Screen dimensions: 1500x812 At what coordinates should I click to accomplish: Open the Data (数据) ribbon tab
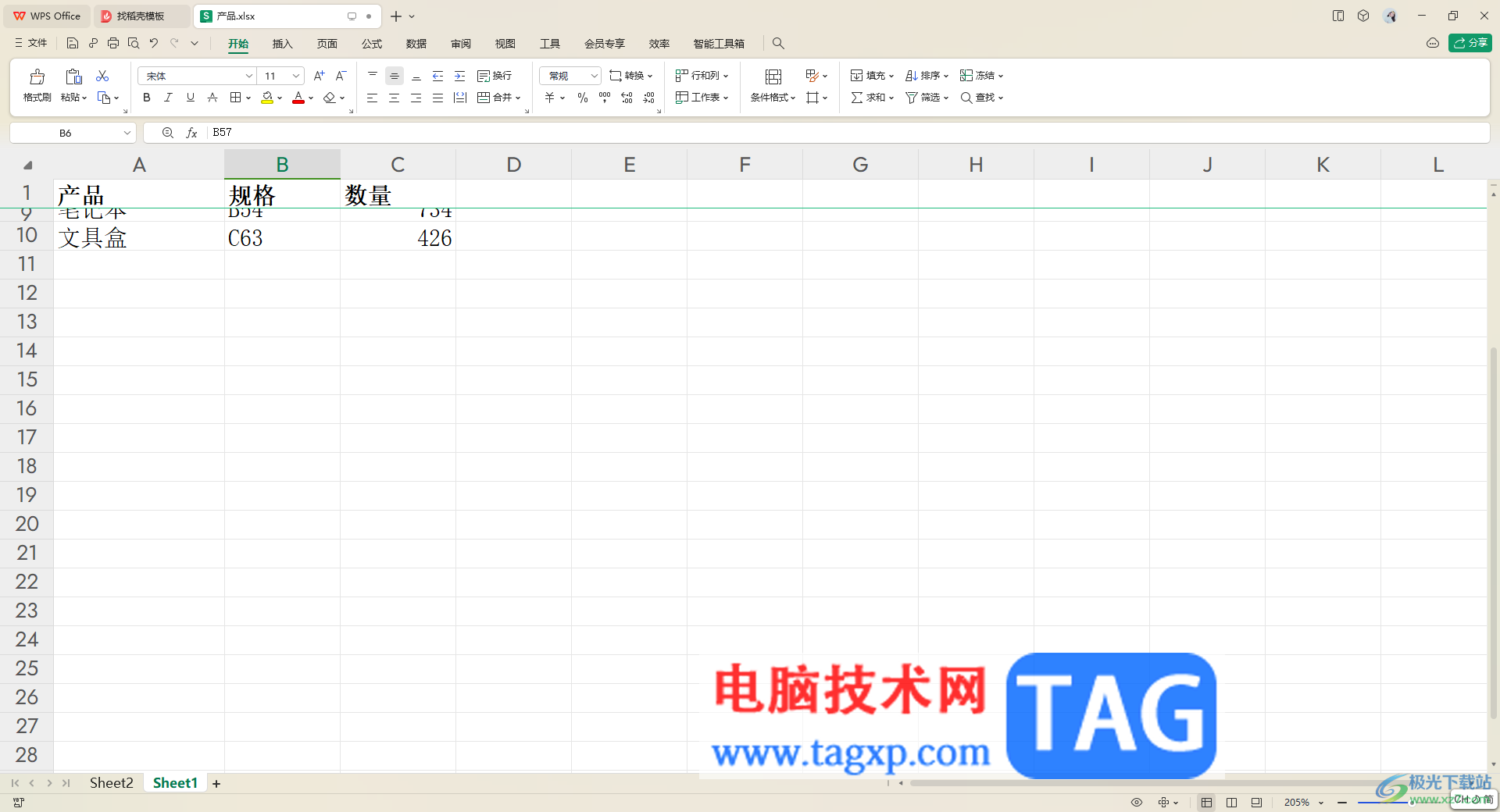(416, 44)
